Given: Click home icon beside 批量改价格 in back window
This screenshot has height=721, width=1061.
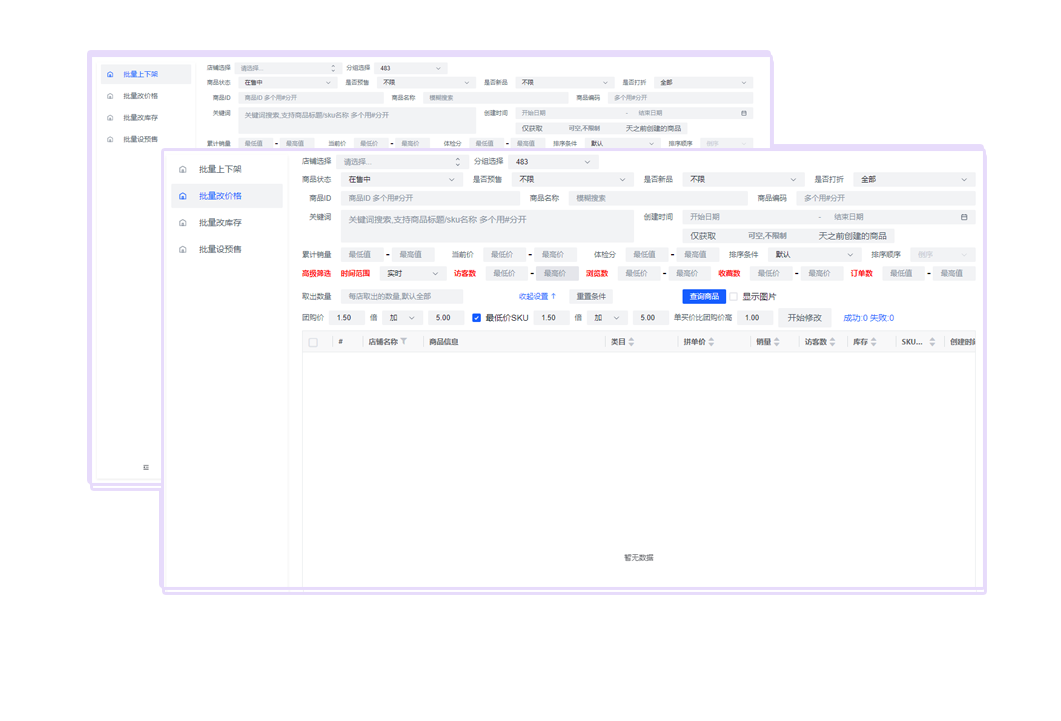Looking at the screenshot, I should coord(110,96).
